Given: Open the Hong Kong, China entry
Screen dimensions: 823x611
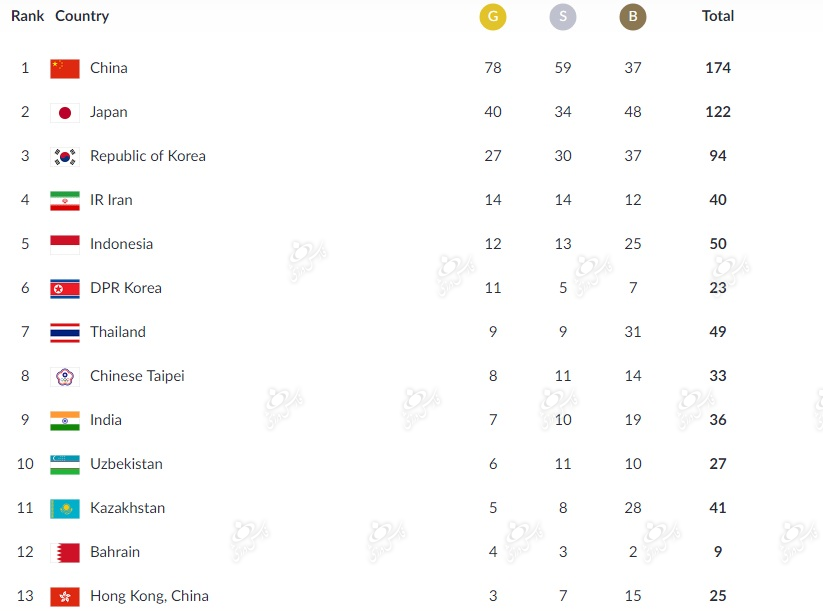Looking at the screenshot, I should pos(149,596).
